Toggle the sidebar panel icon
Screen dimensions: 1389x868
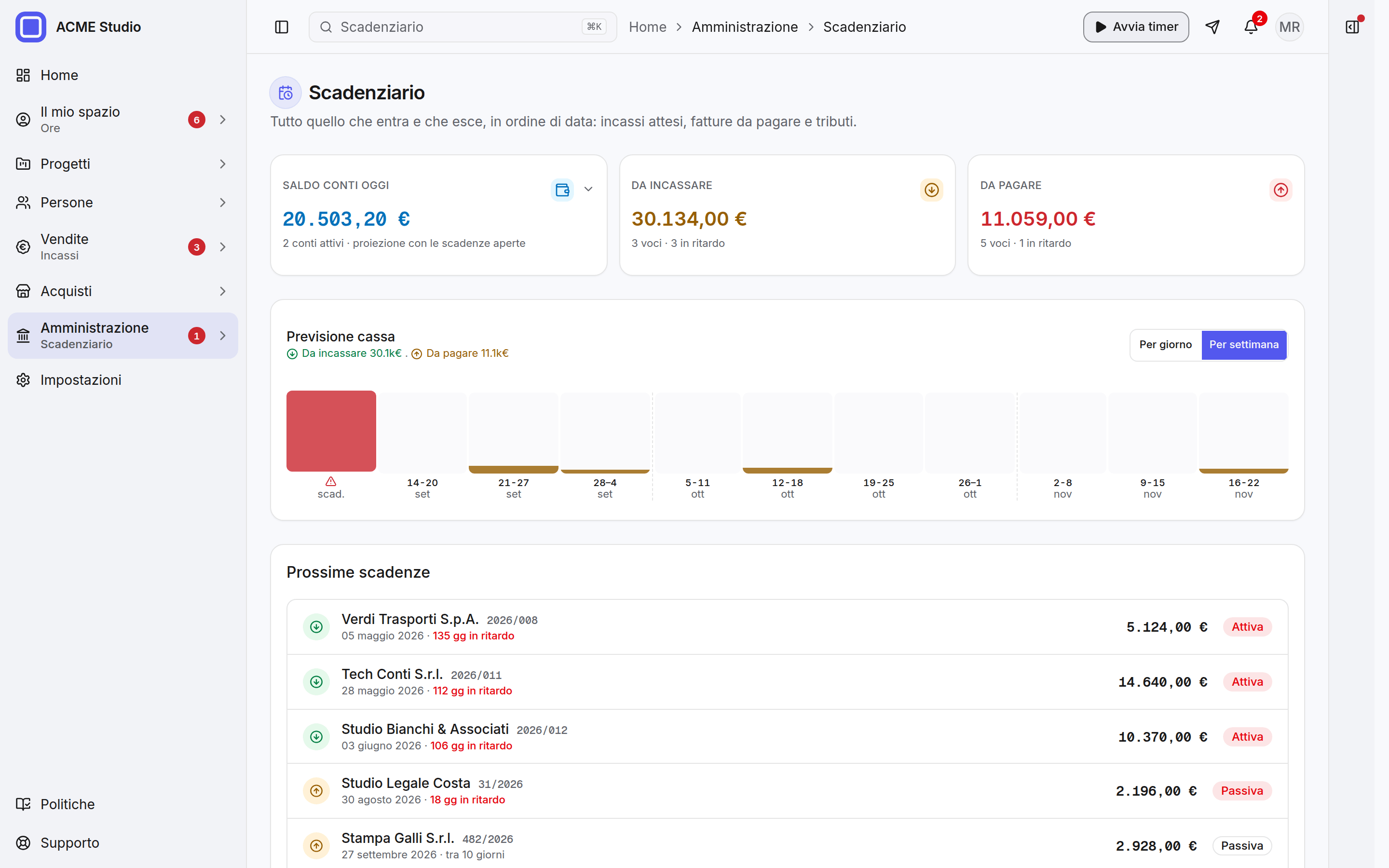tap(281, 27)
